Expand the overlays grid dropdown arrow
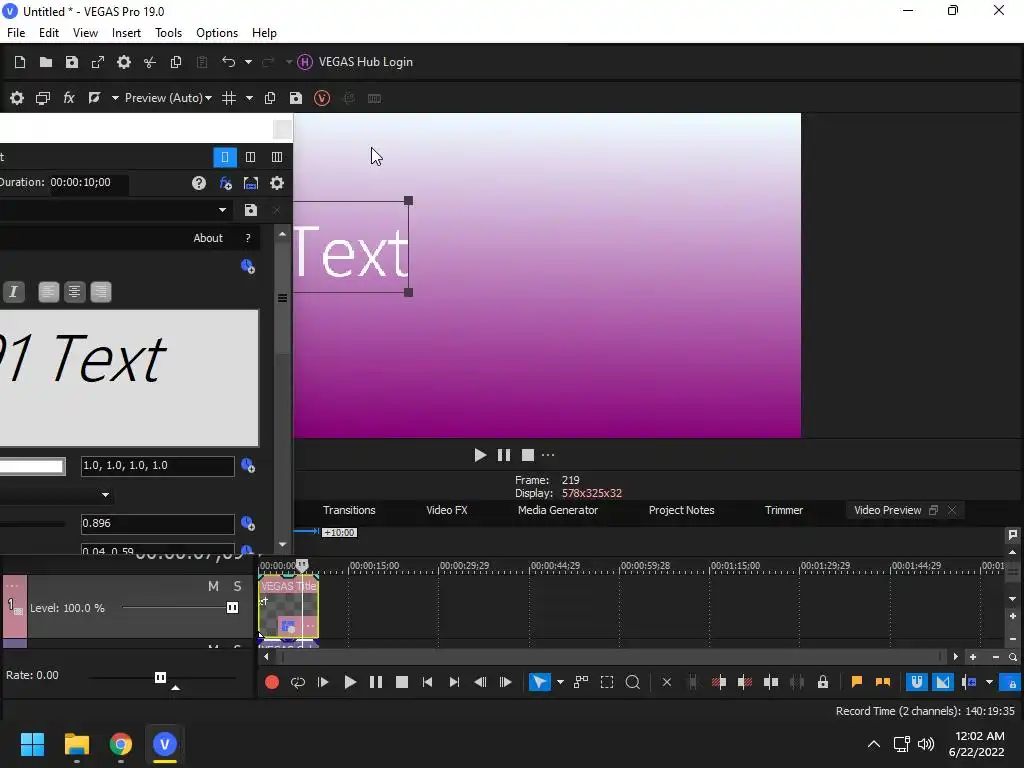1024x768 pixels. (x=249, y=98)
